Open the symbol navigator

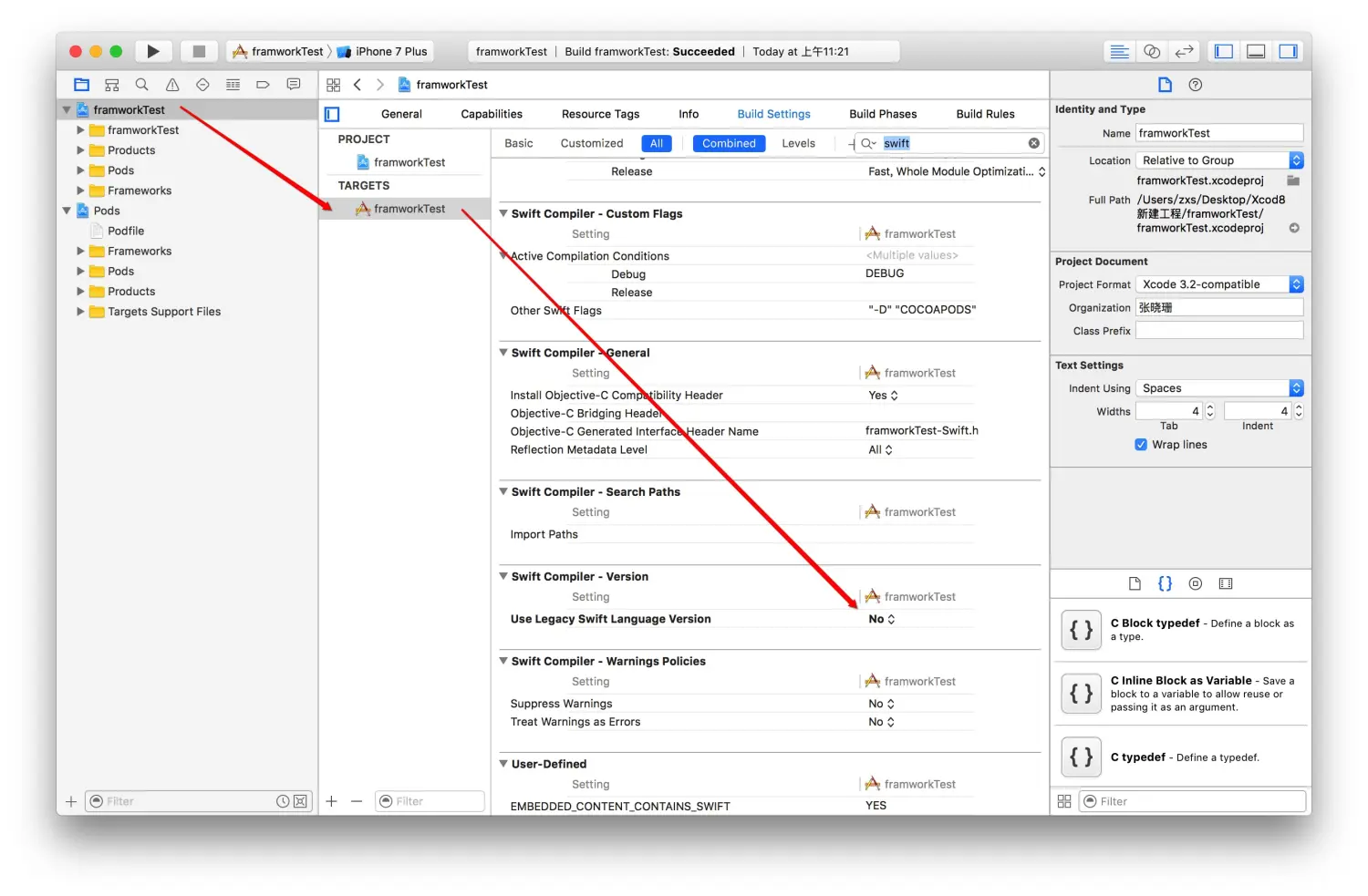coord(112,85)
